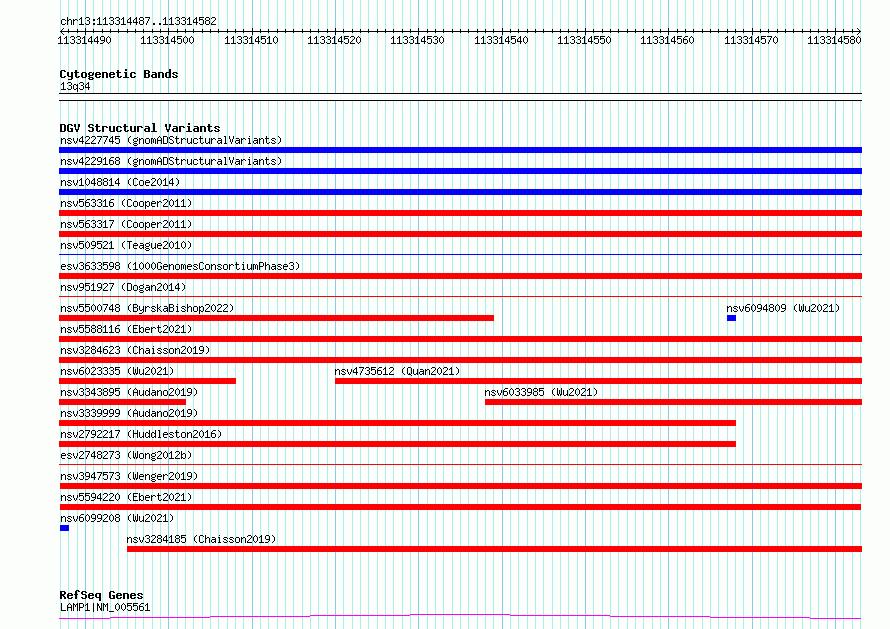Click nsv3947573 (Wenger2019) label
Viewport: 890px width, 629px height.
click(x=129, y=476)
